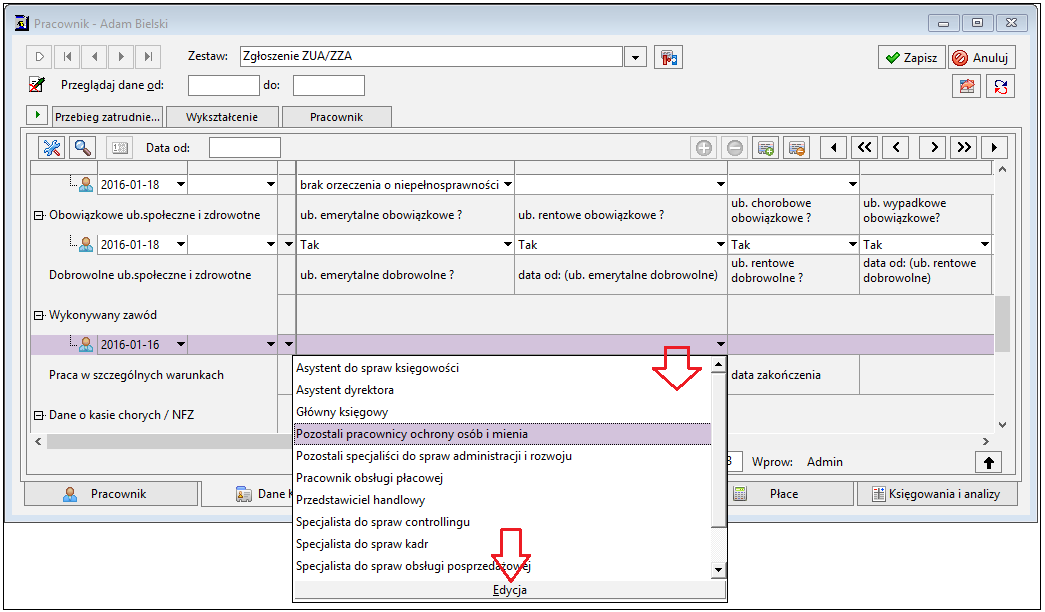Click the remove row icon with orange minus

(796, 147)
